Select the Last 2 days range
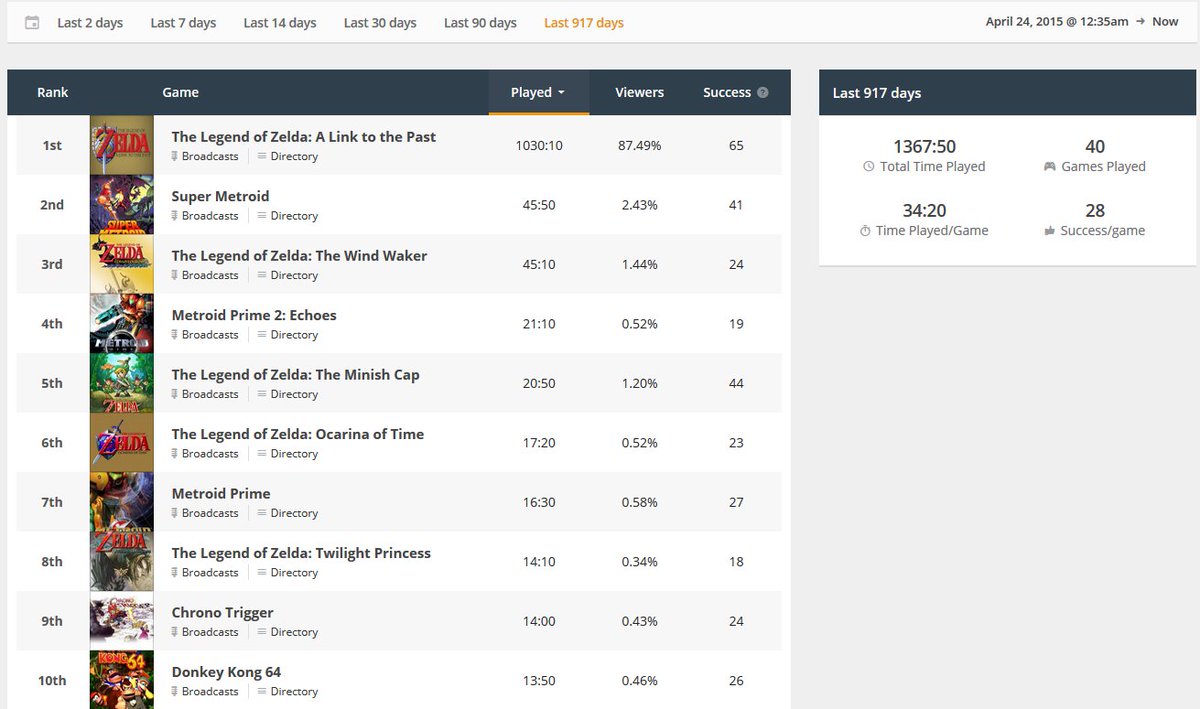The height and width of the screenshot is (709, 1200). pos(90,22)
